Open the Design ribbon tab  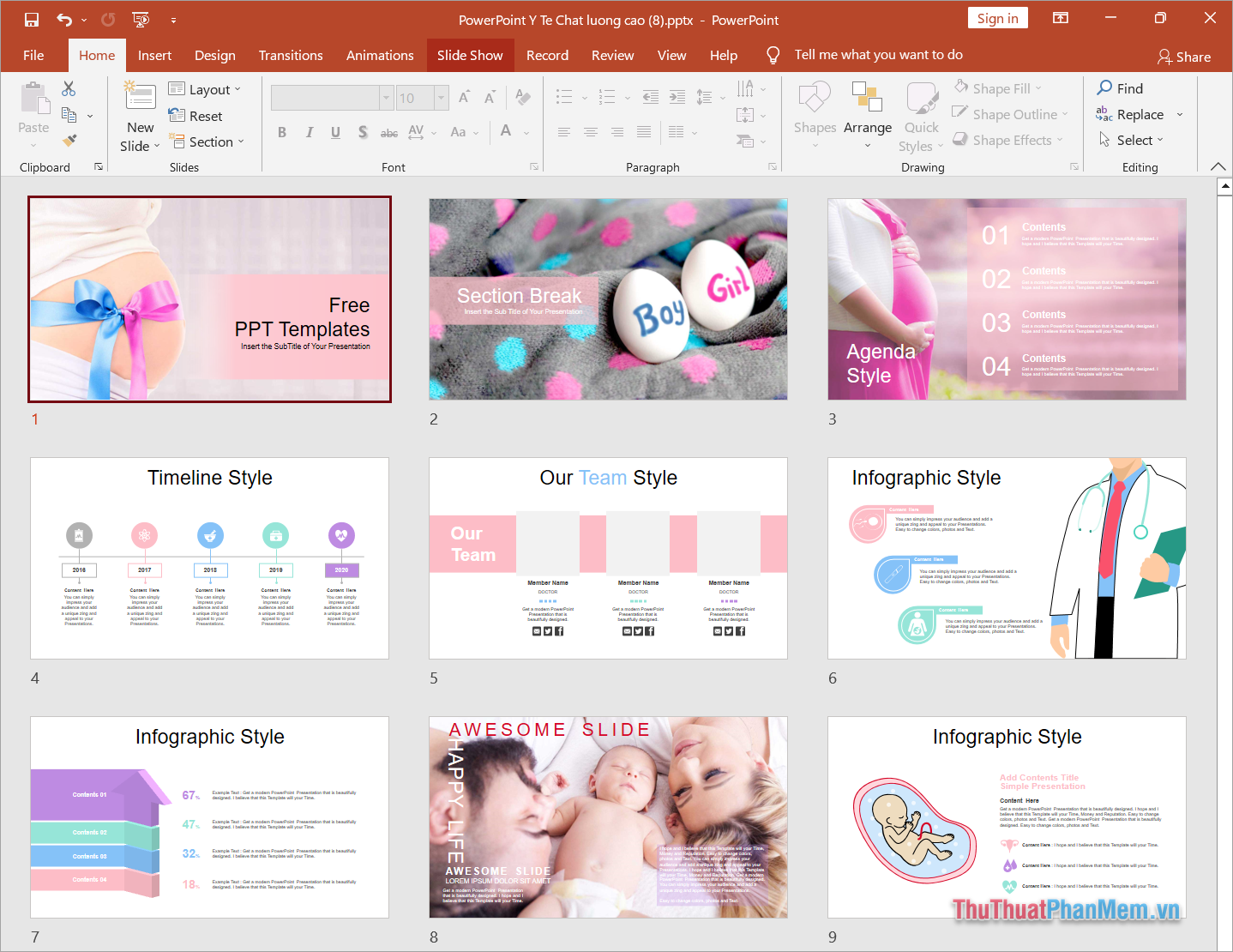(x=214, y=55)
